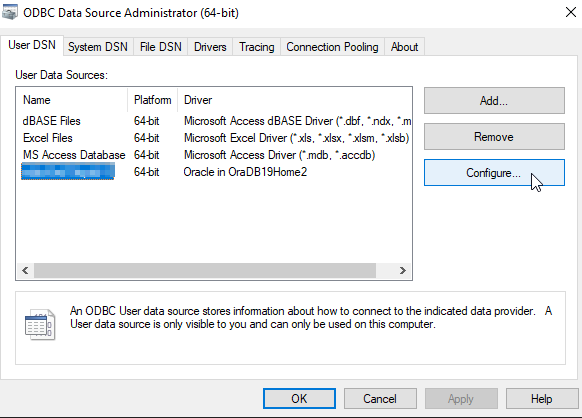Click the Add... button

coord(494,101)
